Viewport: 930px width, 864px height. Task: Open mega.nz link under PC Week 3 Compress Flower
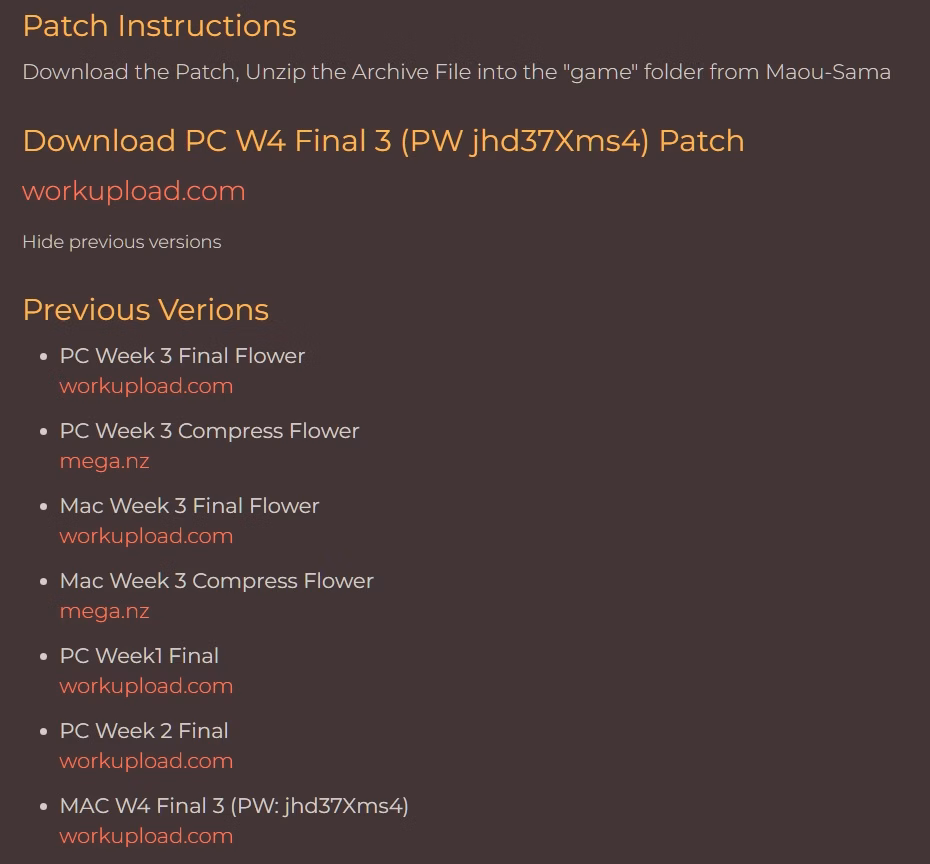104,461
